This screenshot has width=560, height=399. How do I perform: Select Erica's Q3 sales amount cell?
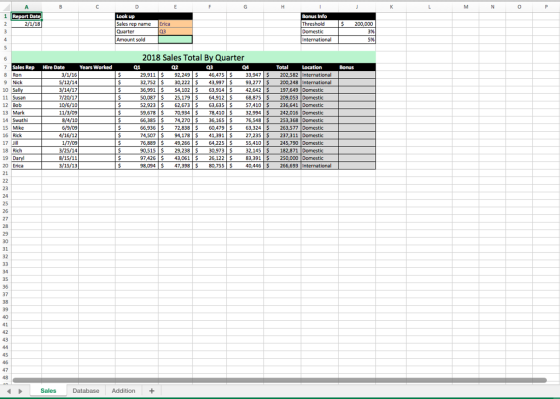(210, 166)
